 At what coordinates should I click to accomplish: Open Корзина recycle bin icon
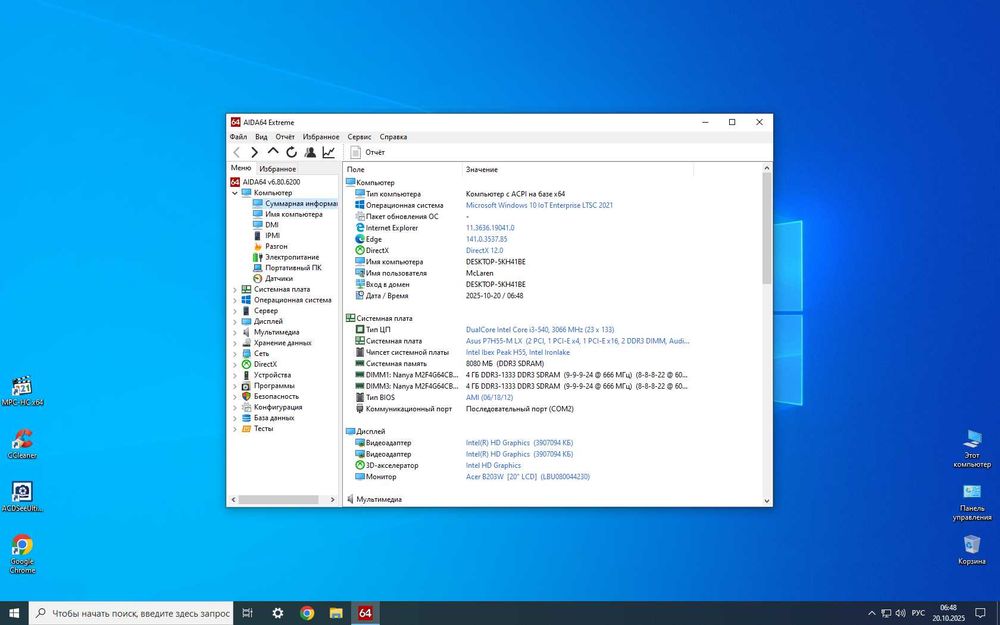tap(972, 550)
